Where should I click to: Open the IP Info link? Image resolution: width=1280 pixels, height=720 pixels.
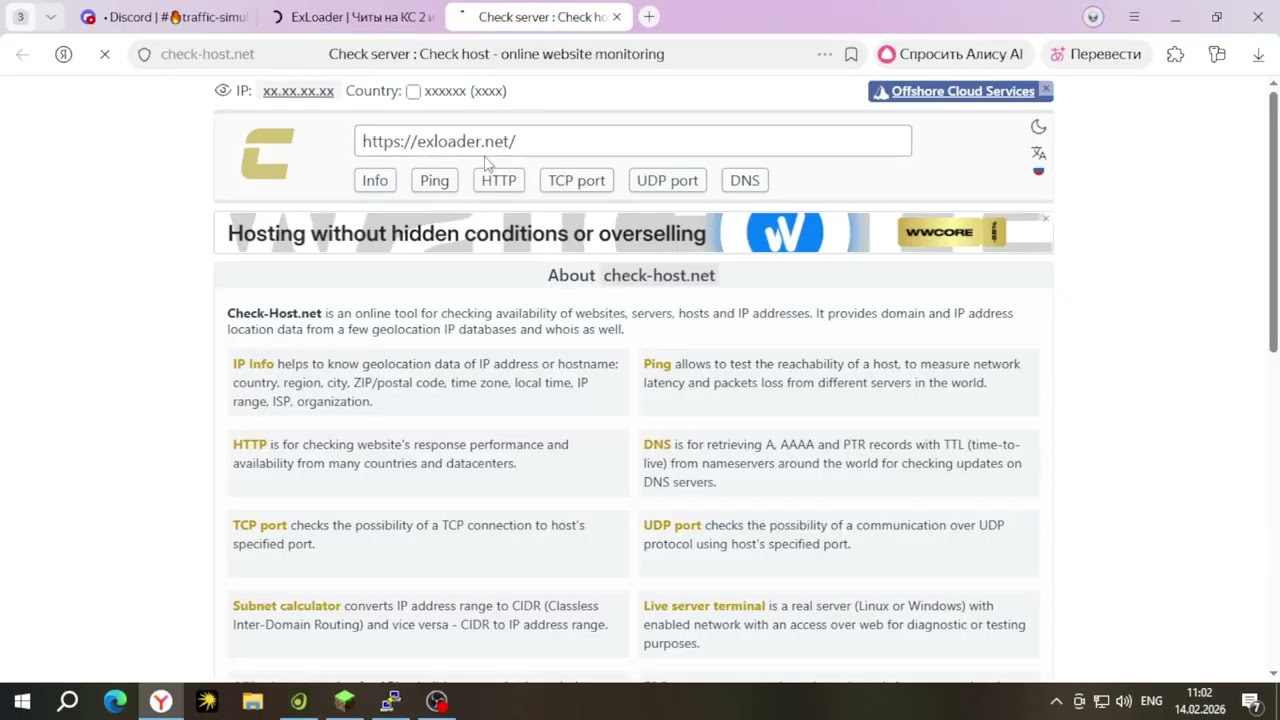pos(253,364)
